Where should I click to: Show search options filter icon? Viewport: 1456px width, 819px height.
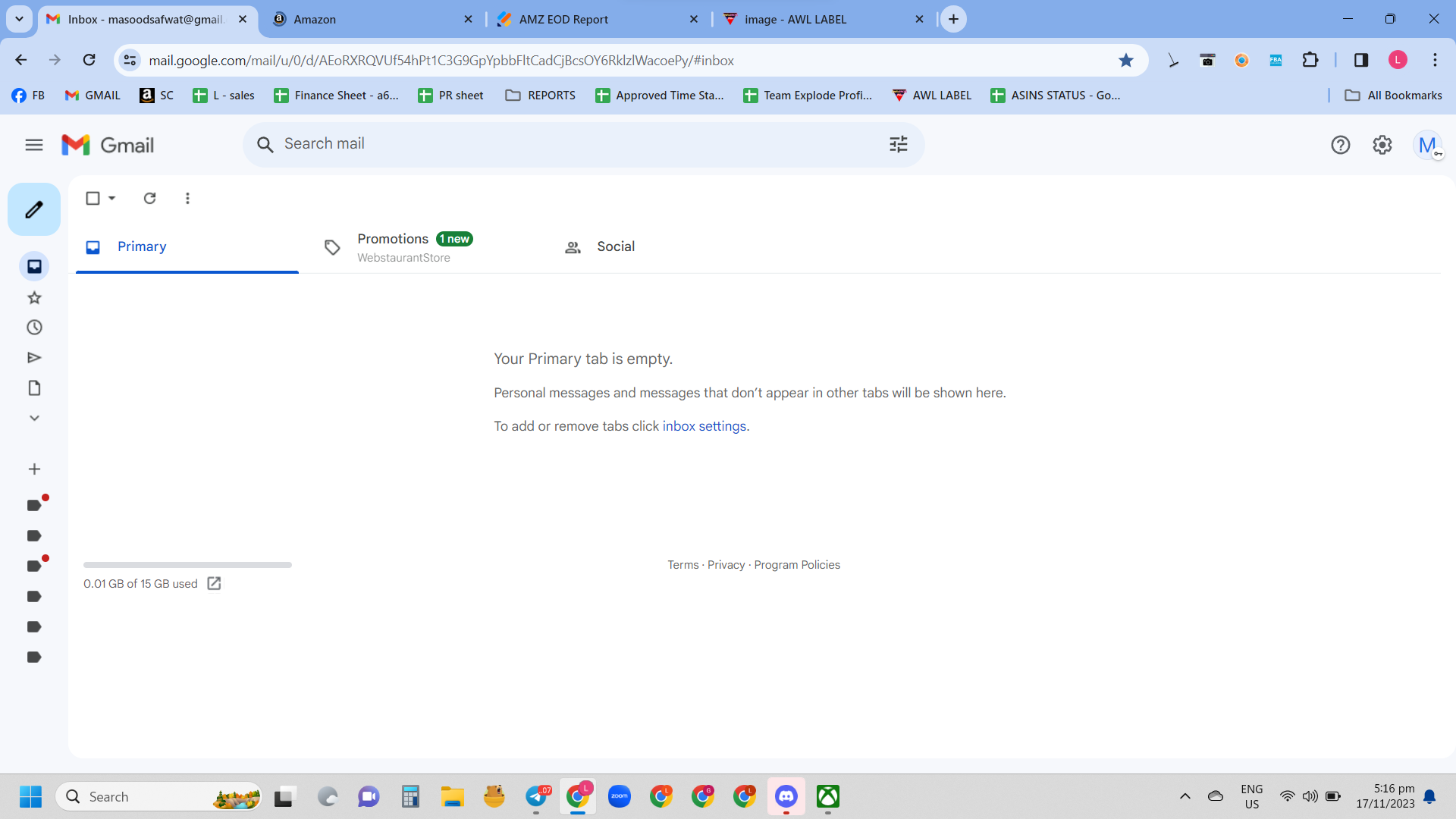tap(899, 144)
